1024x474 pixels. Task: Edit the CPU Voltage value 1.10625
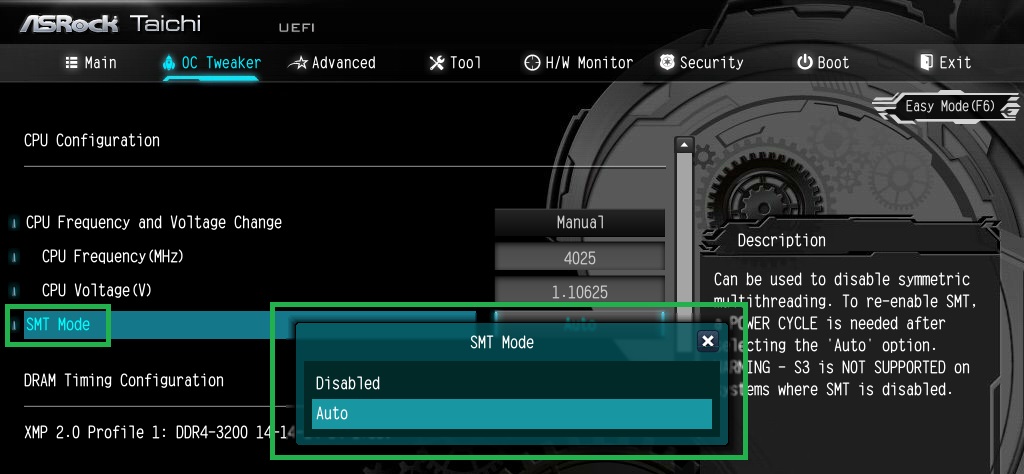coord(580,292)
